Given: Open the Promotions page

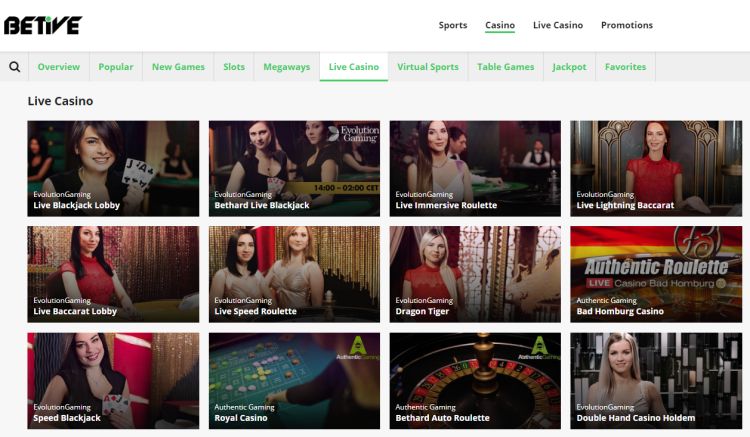Looking at the screenshot, I should pos(627,25).
